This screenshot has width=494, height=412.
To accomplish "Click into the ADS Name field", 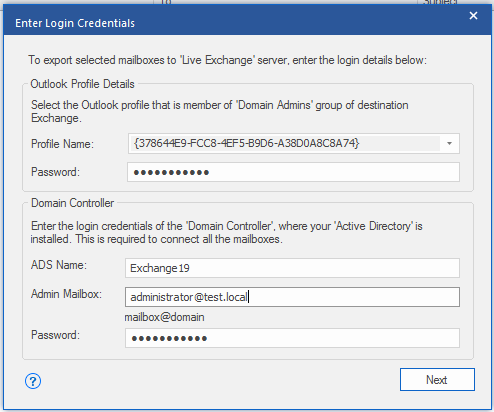I will coord(292,268).
